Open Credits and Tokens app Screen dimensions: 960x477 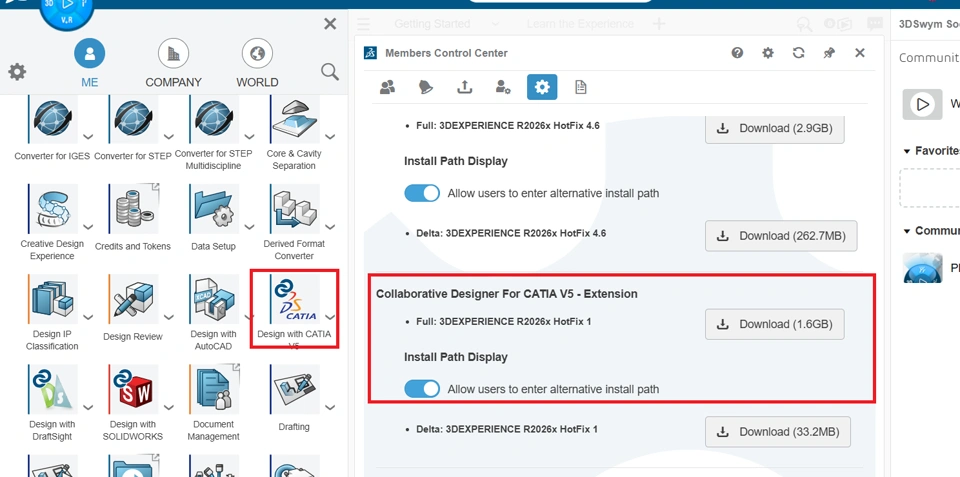[133, 209]
